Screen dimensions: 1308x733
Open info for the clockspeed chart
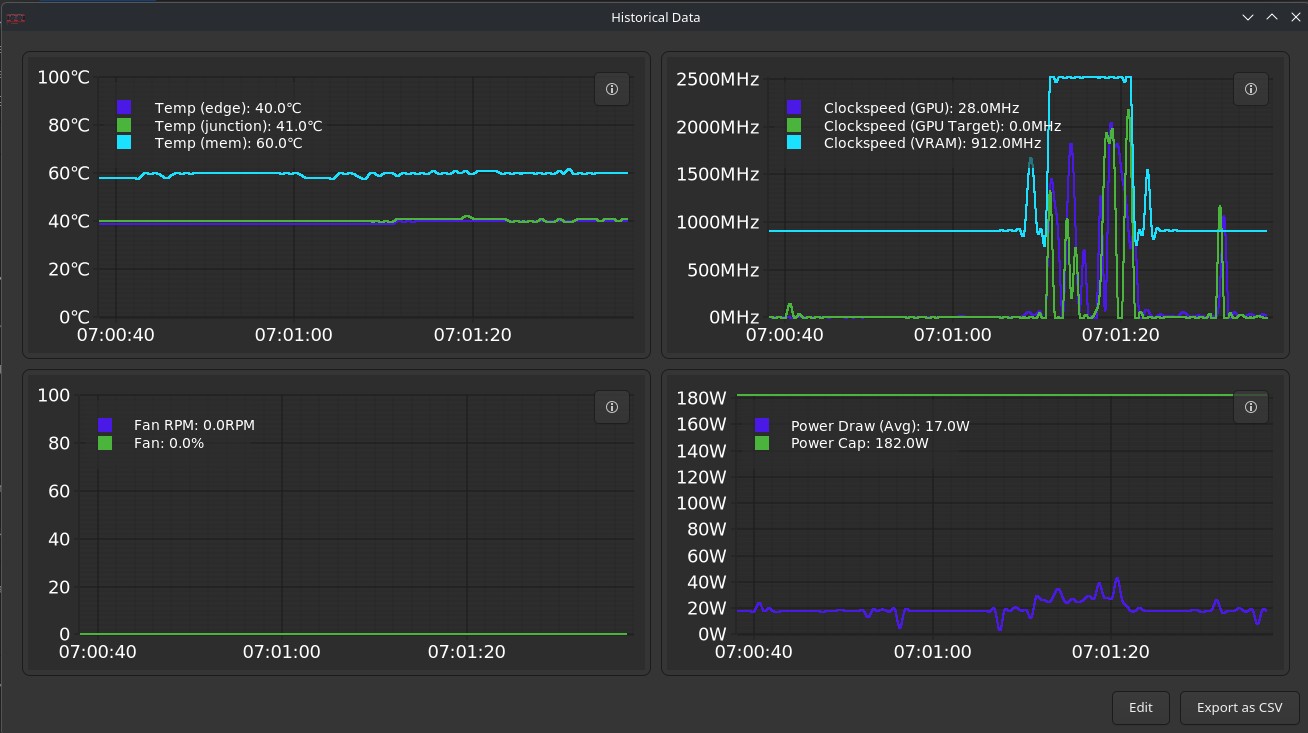[1251, 89]
